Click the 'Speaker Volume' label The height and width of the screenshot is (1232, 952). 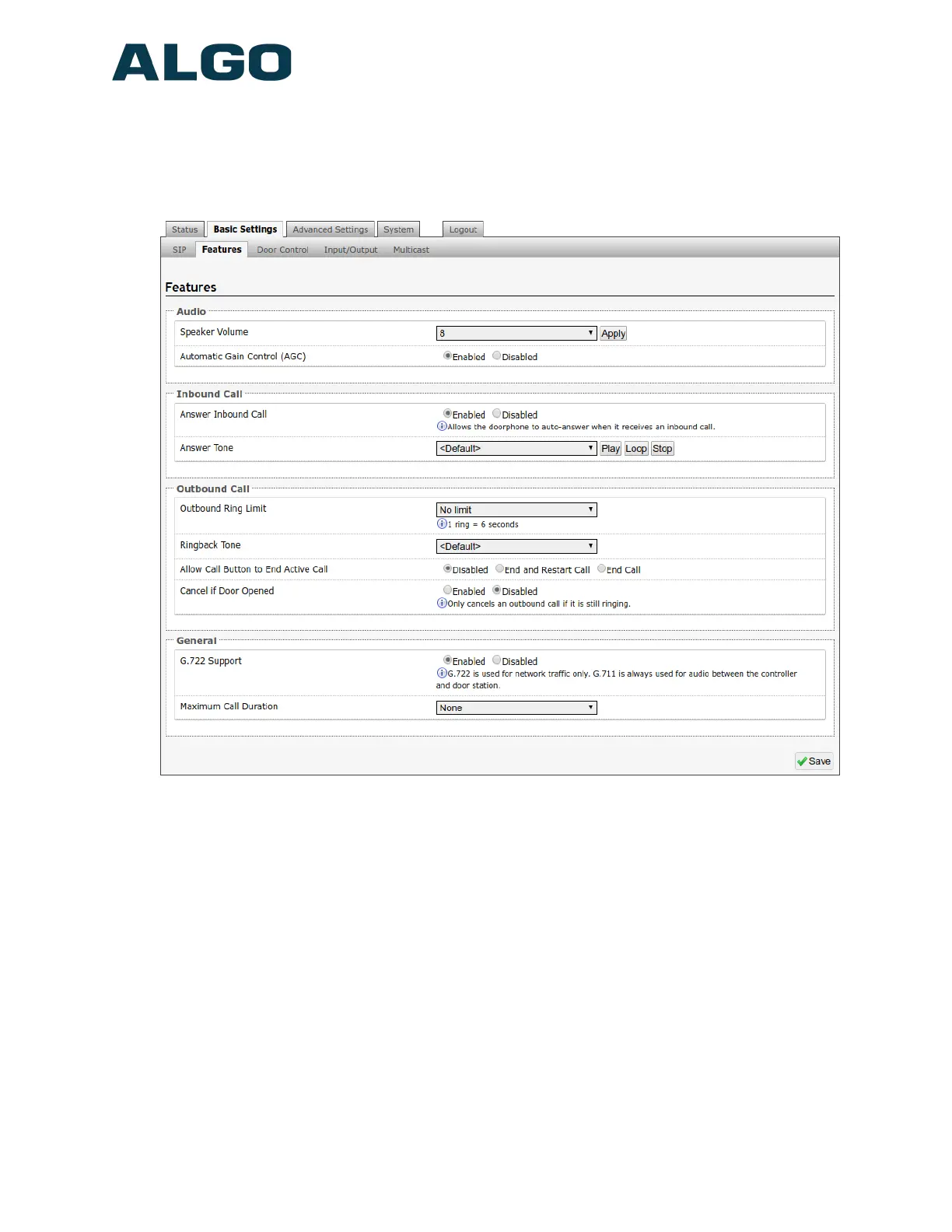tap(214, 332)
